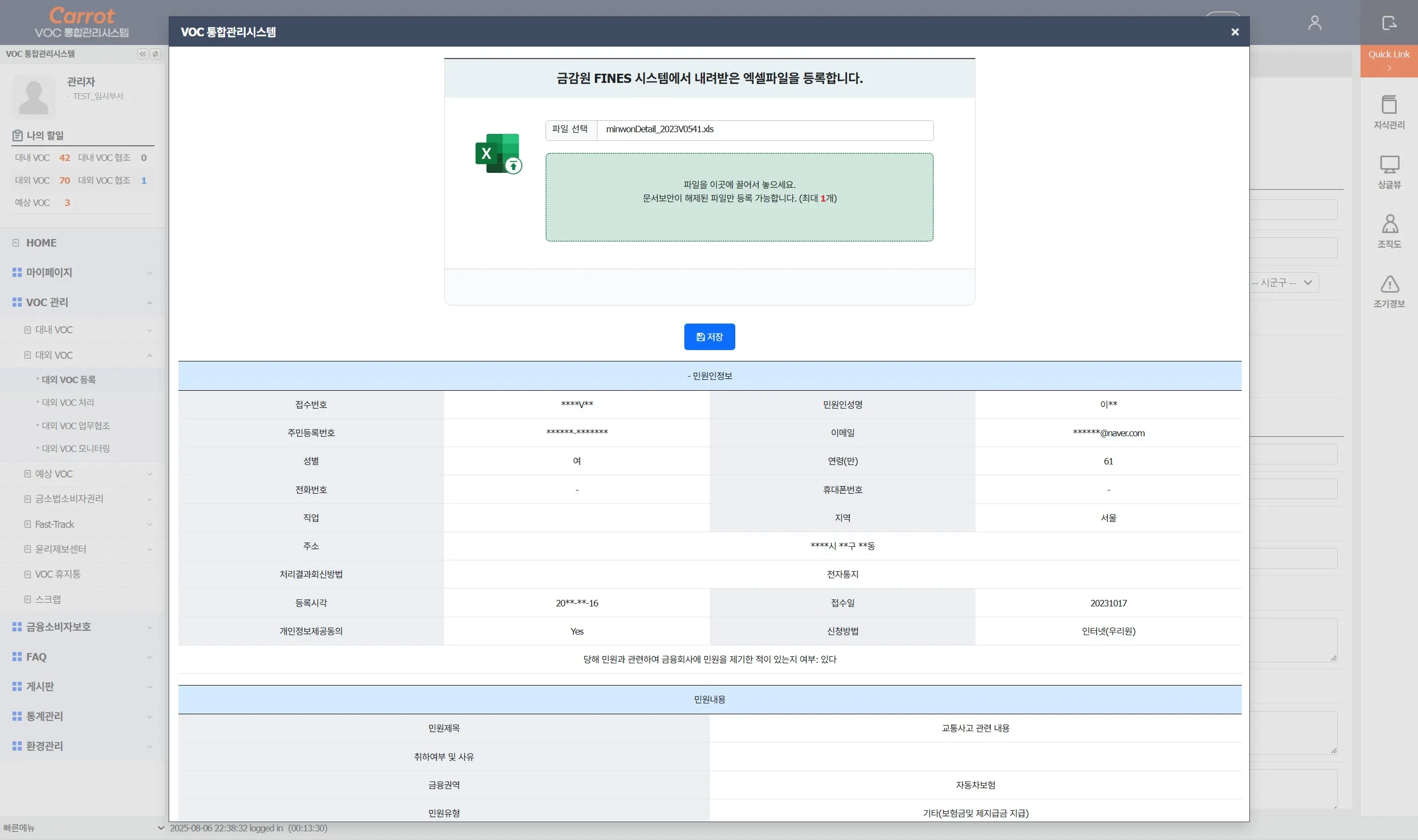
Task: Click the logout icon in header
Action: point(1389,23)
